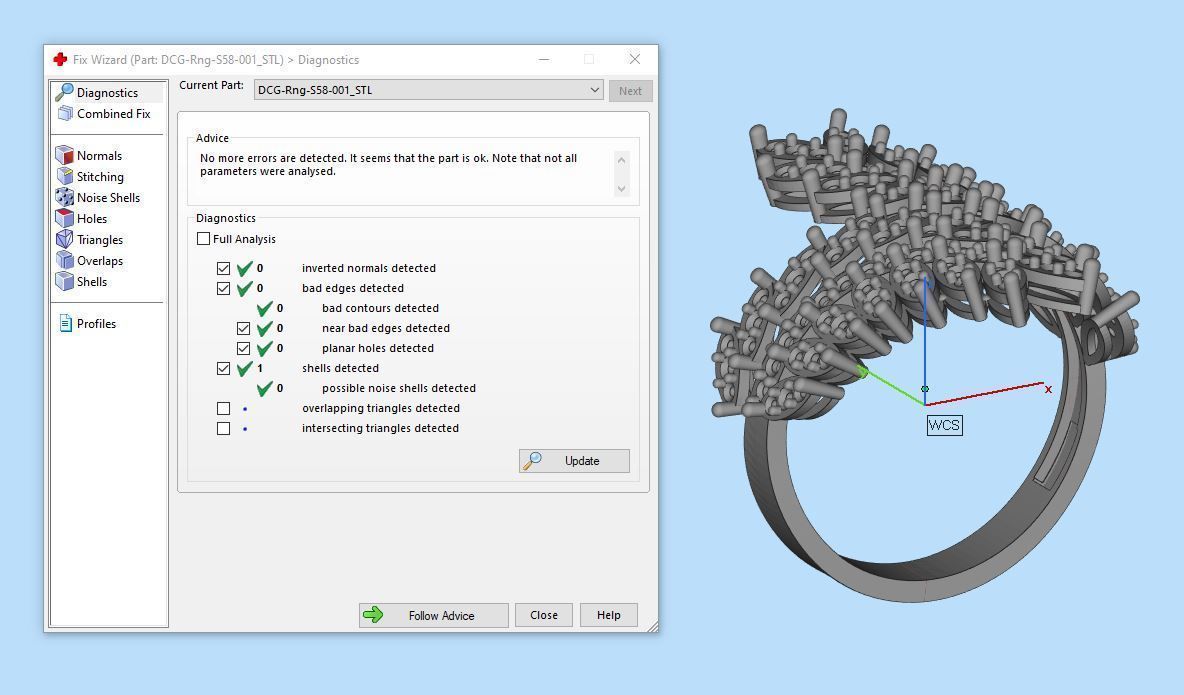Open the Noise Shells icon
This screenshot has width=1184, height=695.
(x=65, y=197)
